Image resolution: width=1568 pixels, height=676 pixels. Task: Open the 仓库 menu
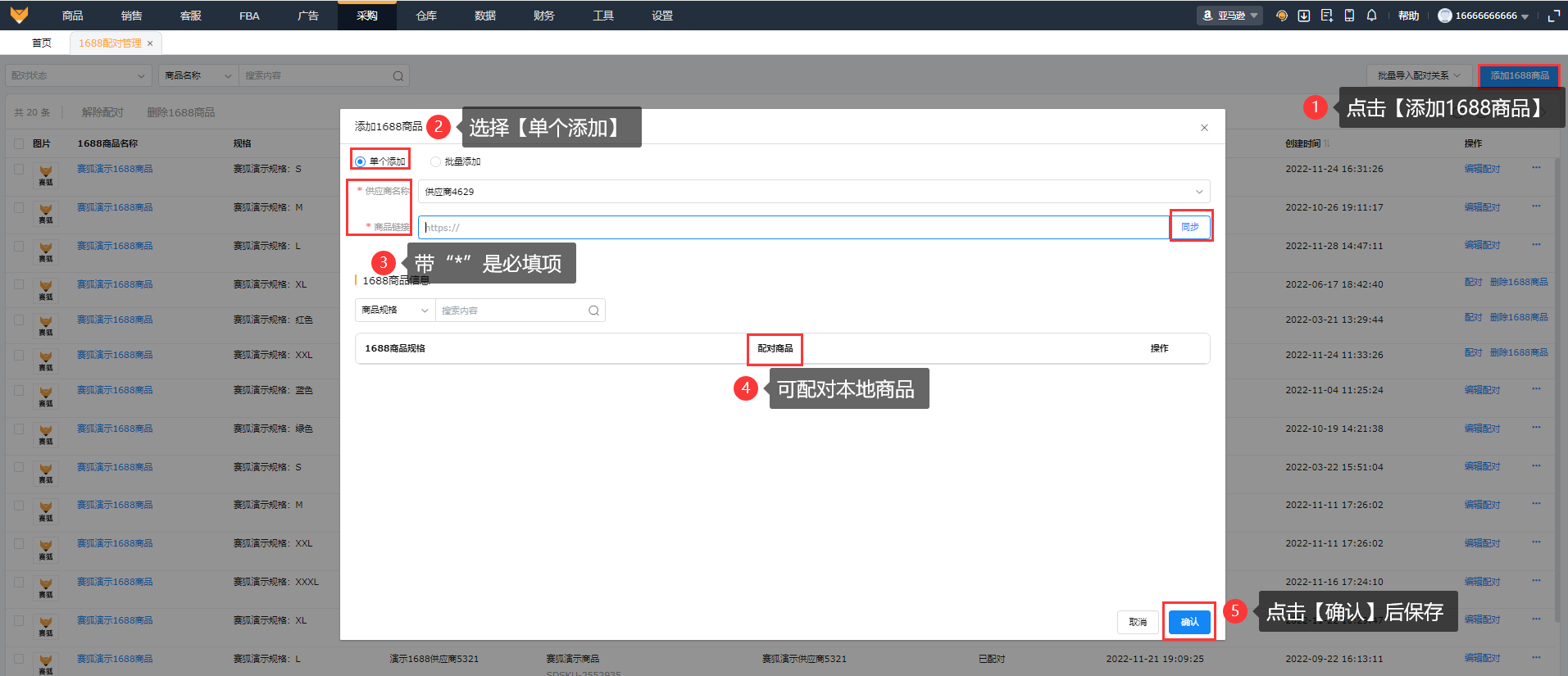(426, 16)
